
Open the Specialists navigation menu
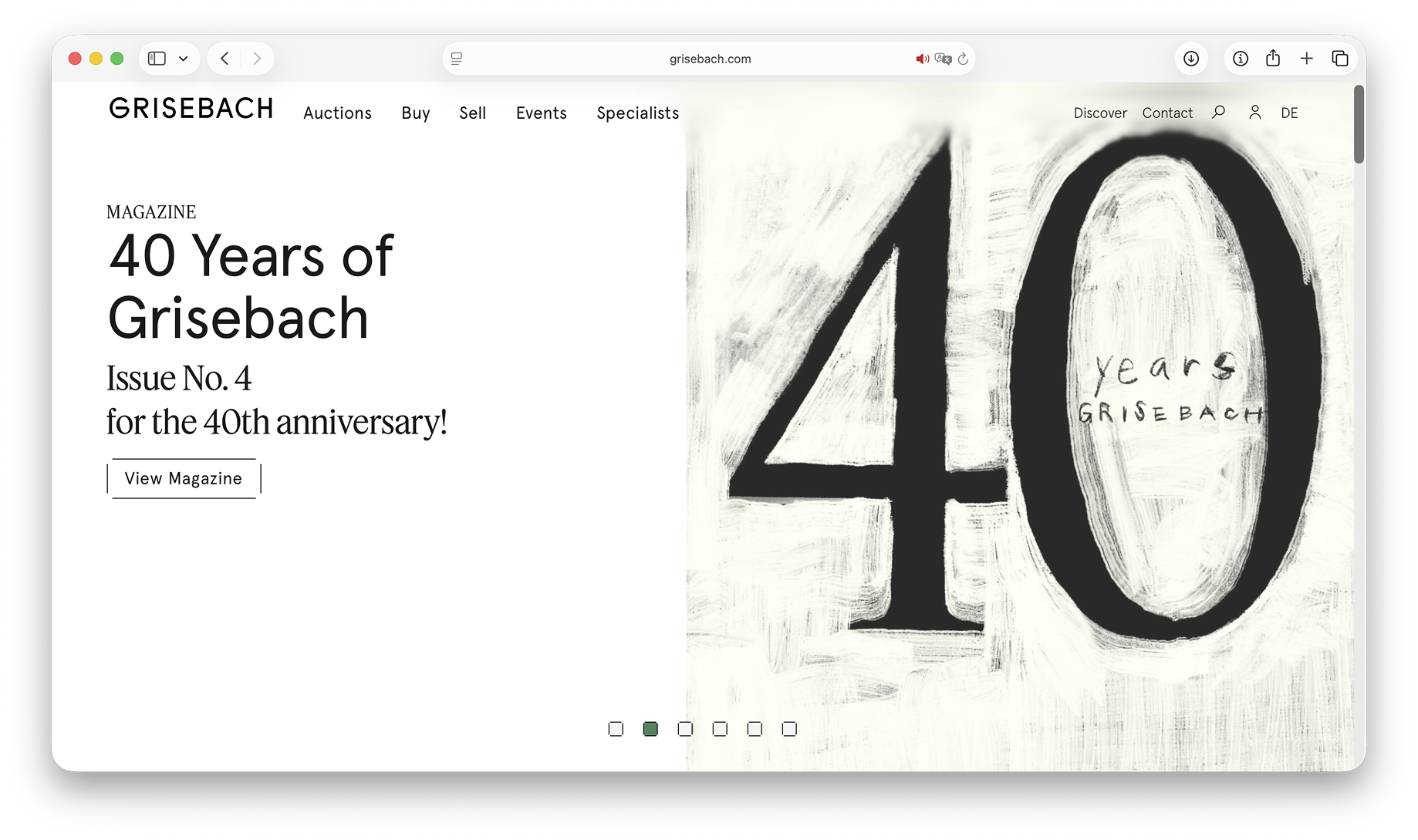[x=637, y=113]
